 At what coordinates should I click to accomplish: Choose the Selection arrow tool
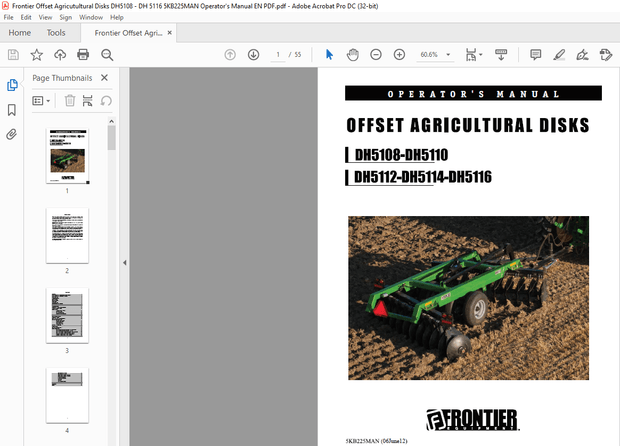[x=329, y=55]
